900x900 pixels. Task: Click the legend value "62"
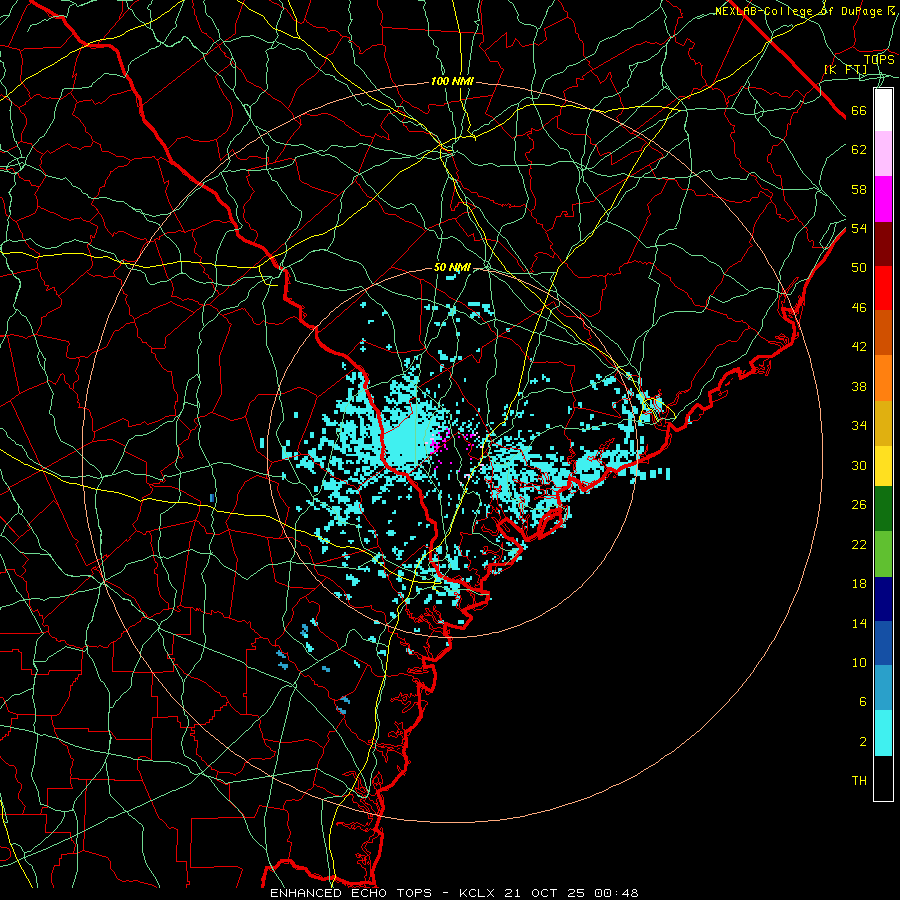pos(859,150)
